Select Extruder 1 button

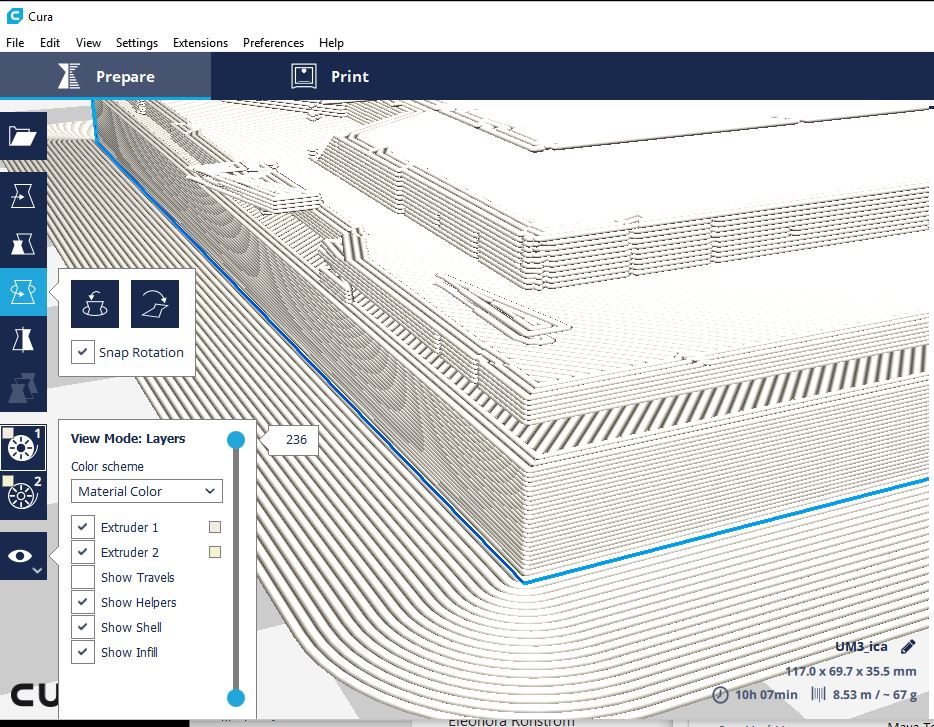coord(23,448)
